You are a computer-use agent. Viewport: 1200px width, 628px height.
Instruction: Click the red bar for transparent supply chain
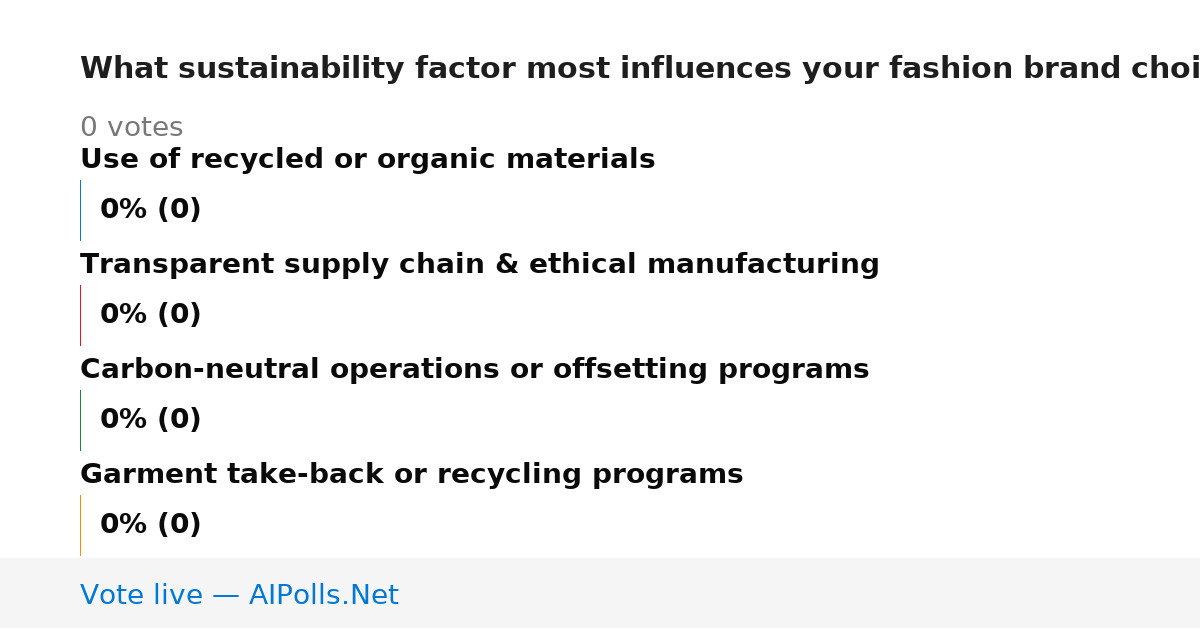(x=80, y=315)
